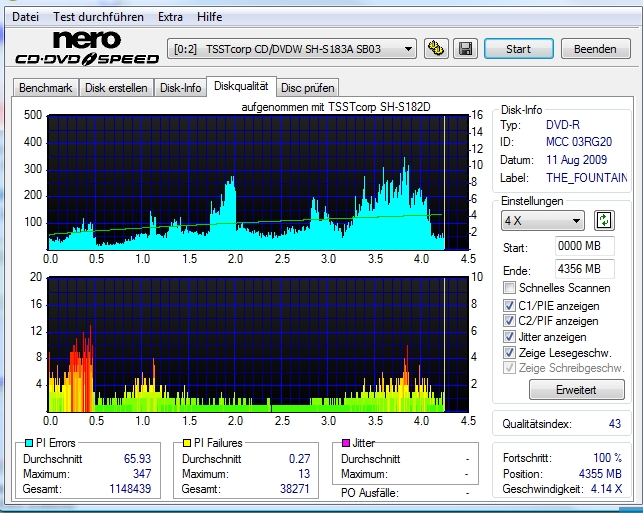
Task: Uncheck C1/PIE anzeigen
Action: coord(510,305)
